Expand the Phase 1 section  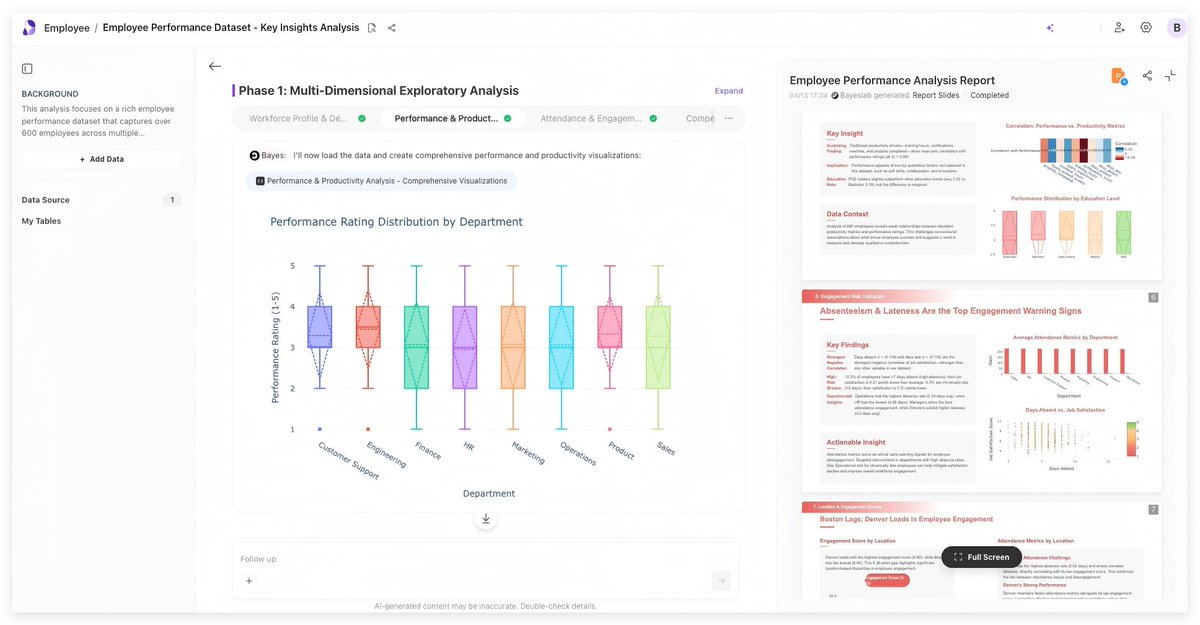pyautogui.click(x=729, y=91)
